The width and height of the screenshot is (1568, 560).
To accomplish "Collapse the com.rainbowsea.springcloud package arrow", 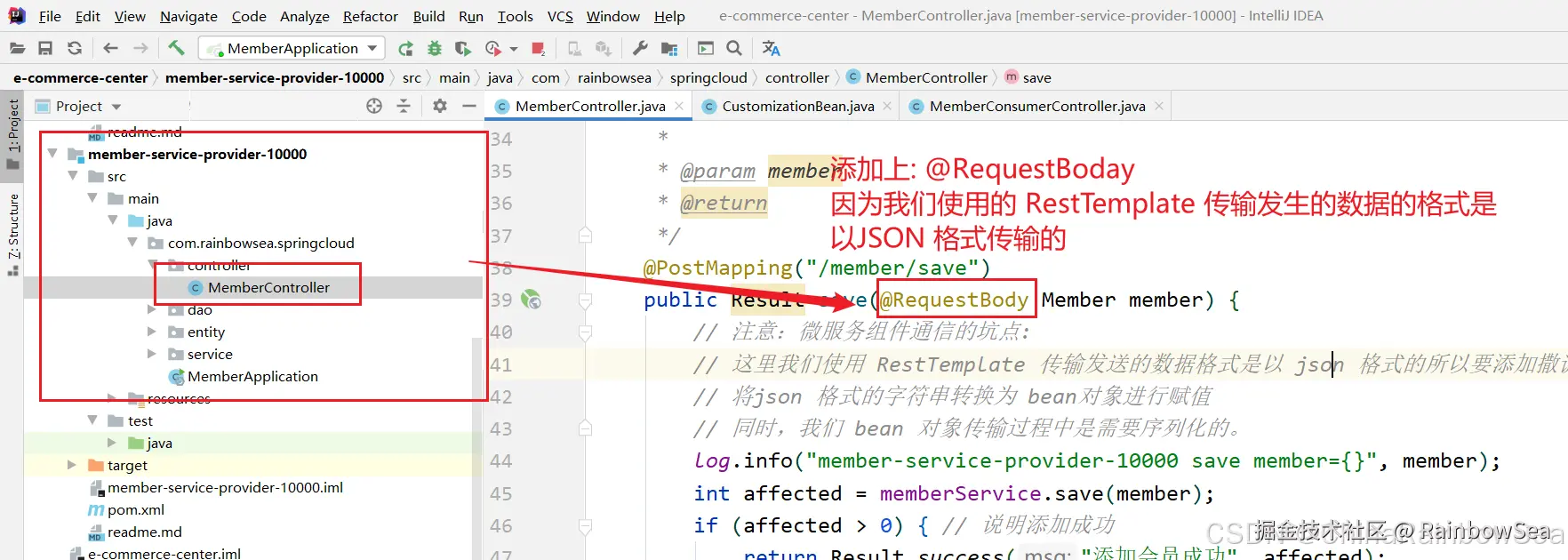I will click(132, 243).
